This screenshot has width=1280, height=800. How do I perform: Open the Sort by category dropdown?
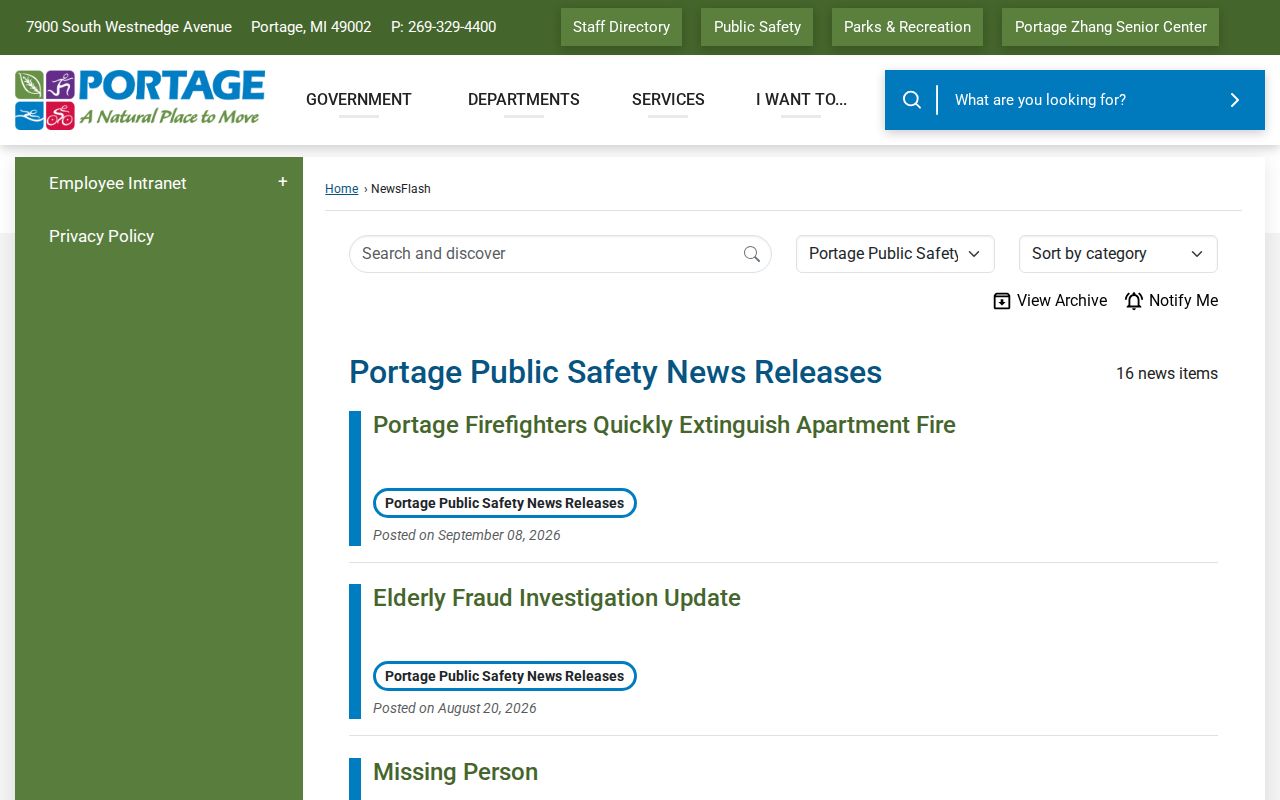[1118, 254]
